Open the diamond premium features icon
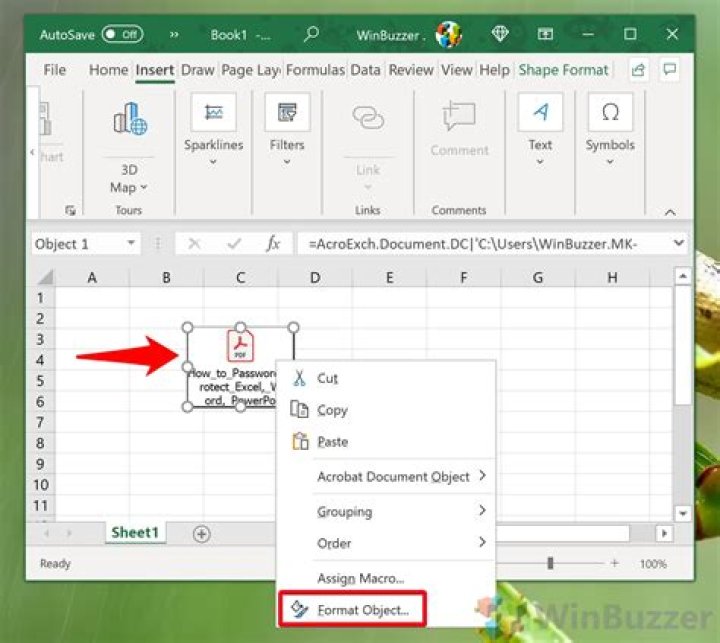 click(x=500, y=34)
